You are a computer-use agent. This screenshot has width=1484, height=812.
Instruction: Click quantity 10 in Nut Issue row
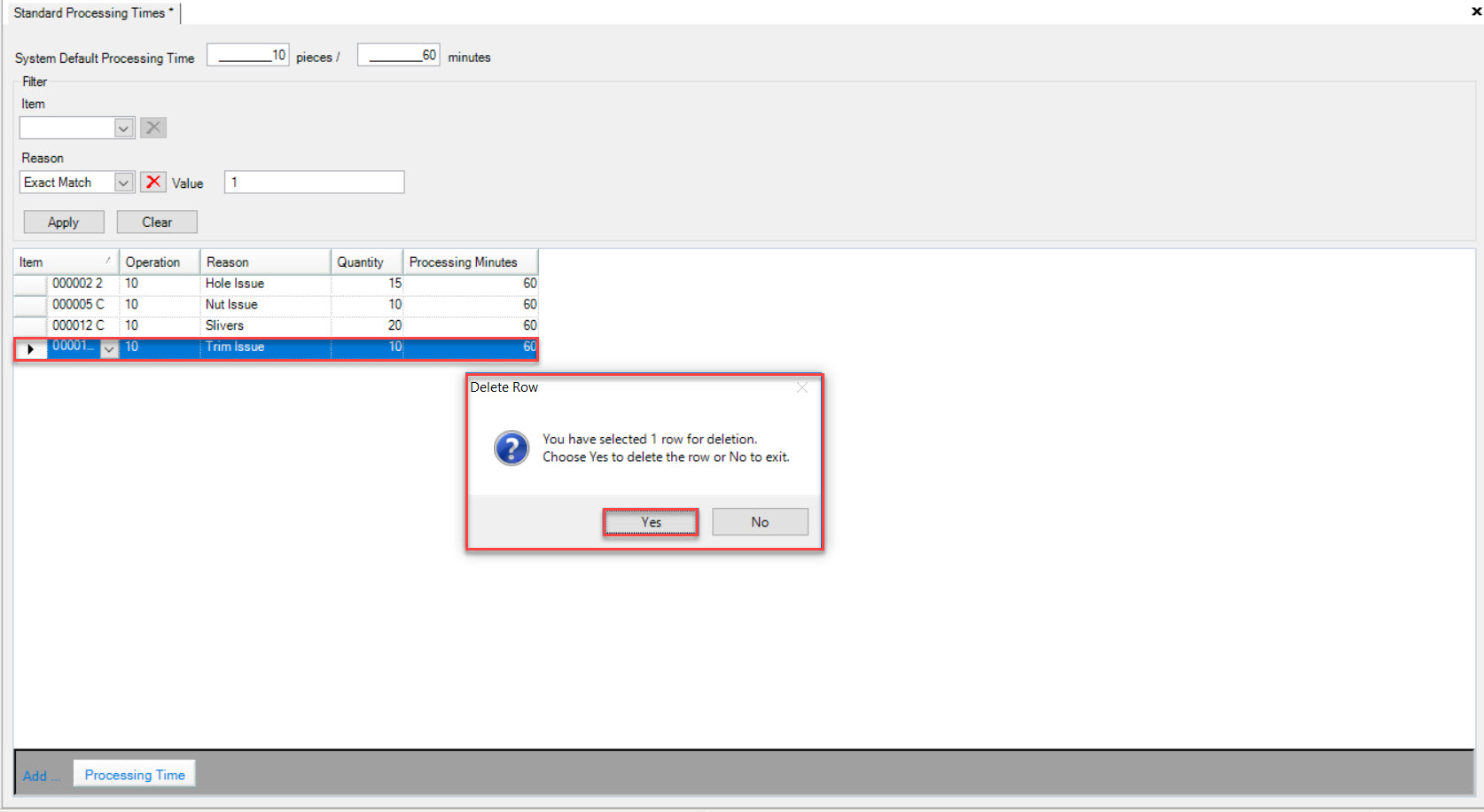(367, 304)
